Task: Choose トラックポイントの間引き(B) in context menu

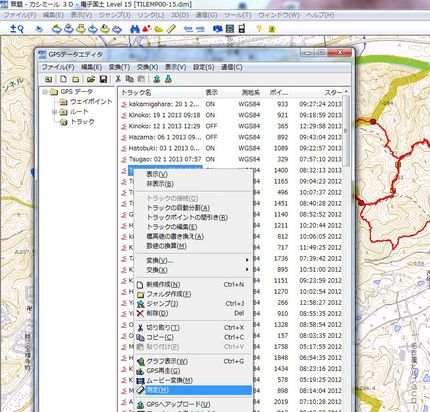Action: (x=193, y=218)
